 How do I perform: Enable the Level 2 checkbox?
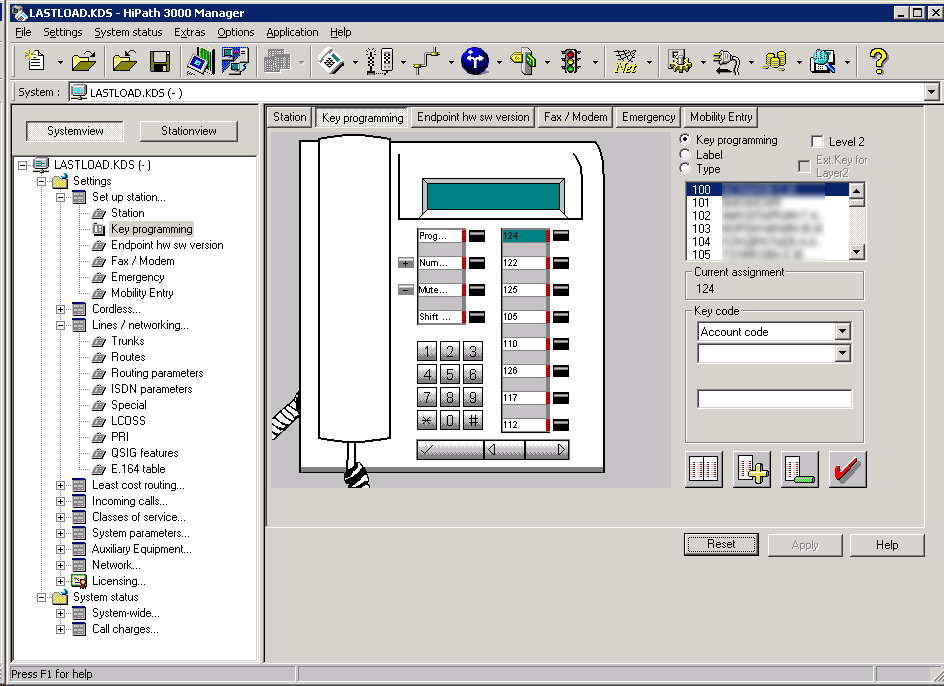(x=817, y=142)
